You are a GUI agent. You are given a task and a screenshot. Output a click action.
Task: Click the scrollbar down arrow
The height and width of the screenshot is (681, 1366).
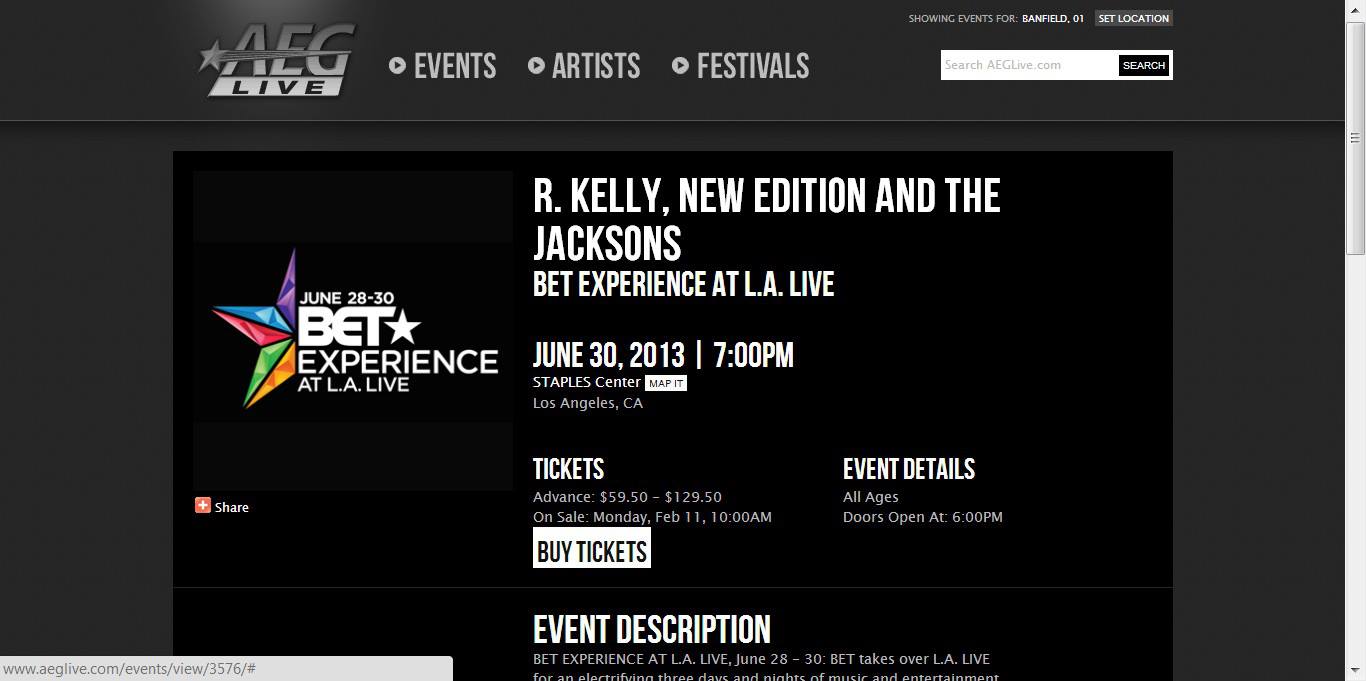(x=1356, y=671)
